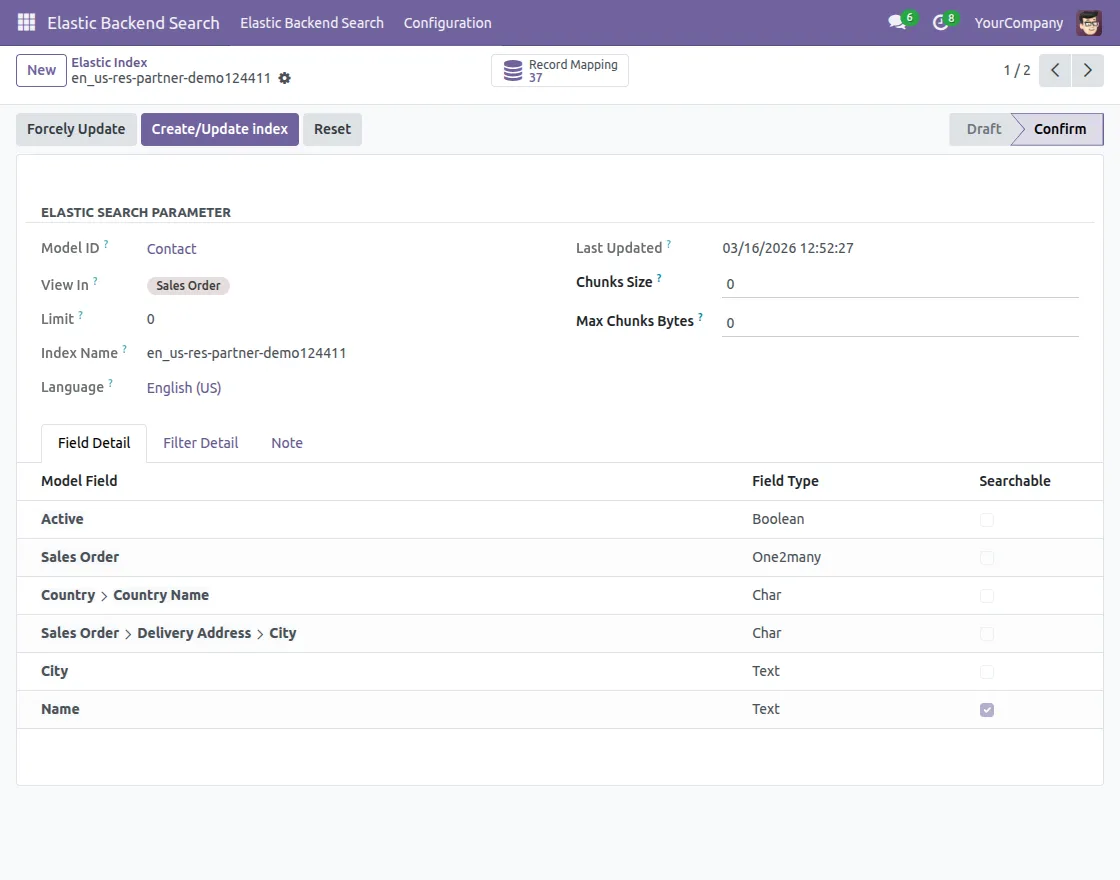Open the Configuration menu
The image size is (1120, 880).
click(447, 22)
